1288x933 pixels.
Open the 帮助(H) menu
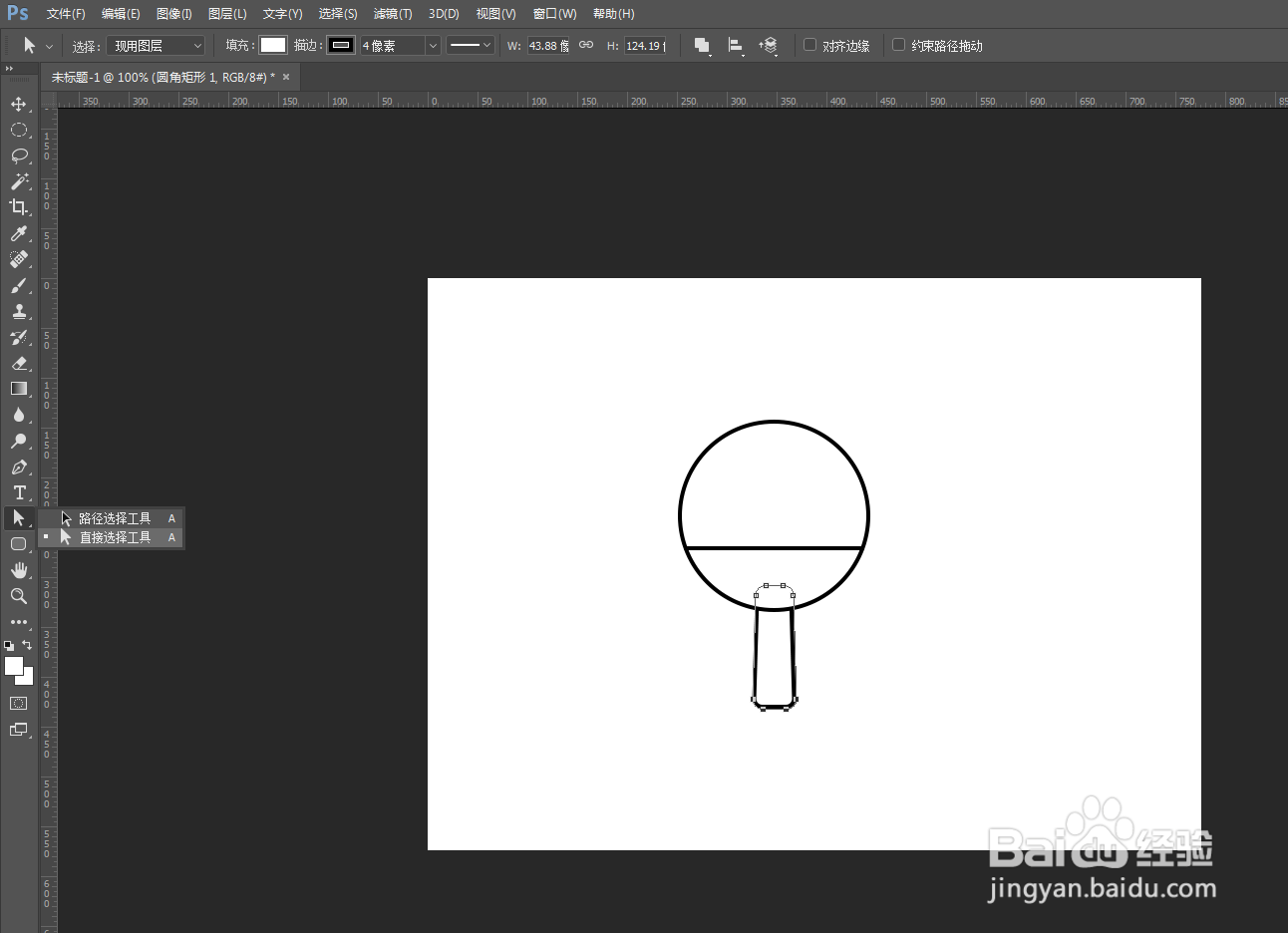[x=613, y=14]
